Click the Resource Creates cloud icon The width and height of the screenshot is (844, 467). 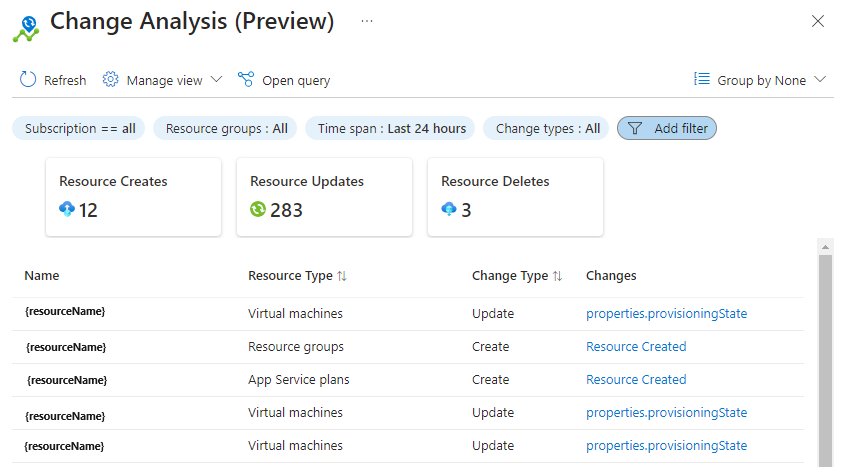[67, 209]
